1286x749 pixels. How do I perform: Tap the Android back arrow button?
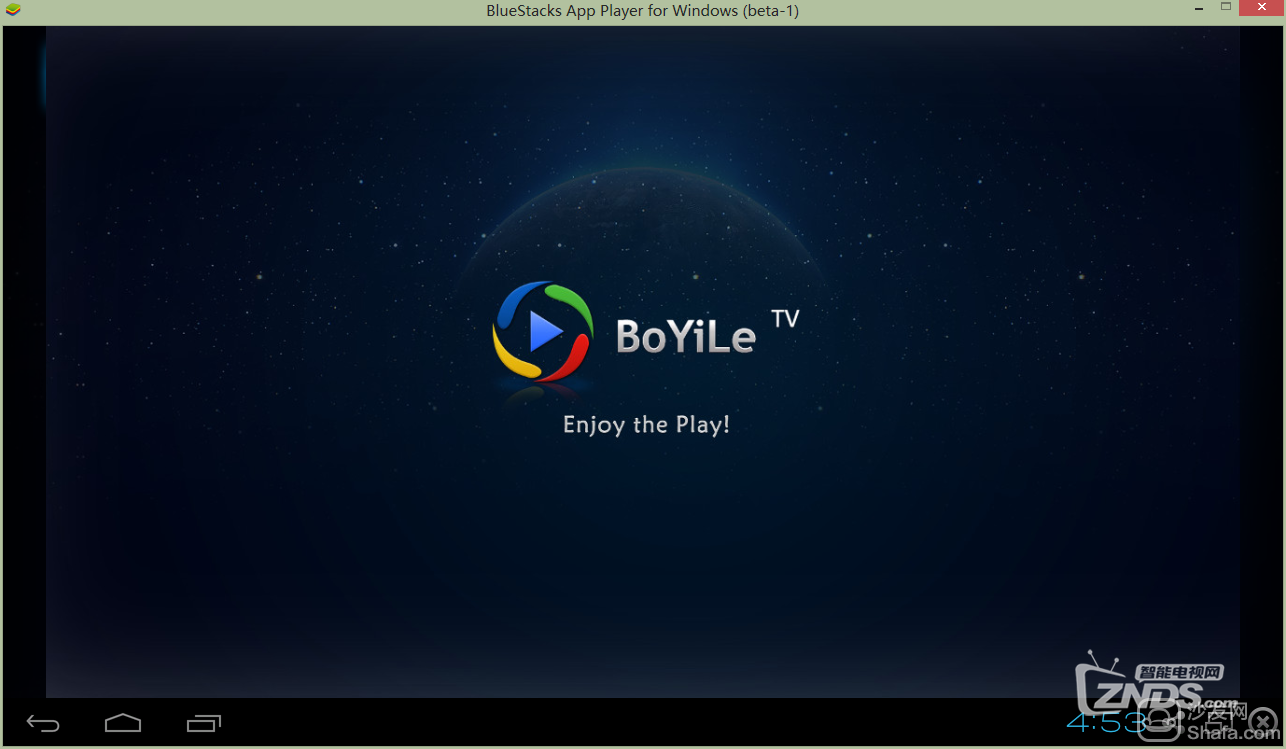[x=43, y=723]
